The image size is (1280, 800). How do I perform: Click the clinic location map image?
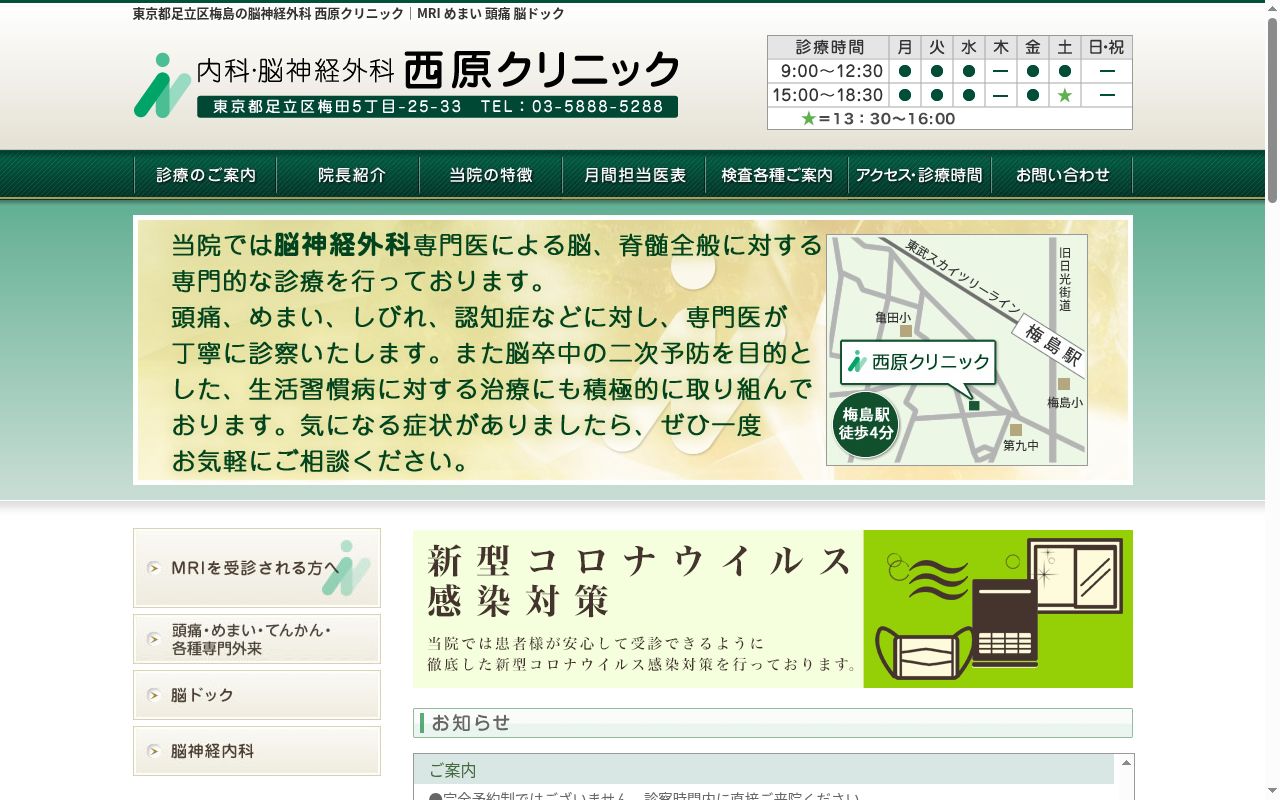(x=957, y=350)
